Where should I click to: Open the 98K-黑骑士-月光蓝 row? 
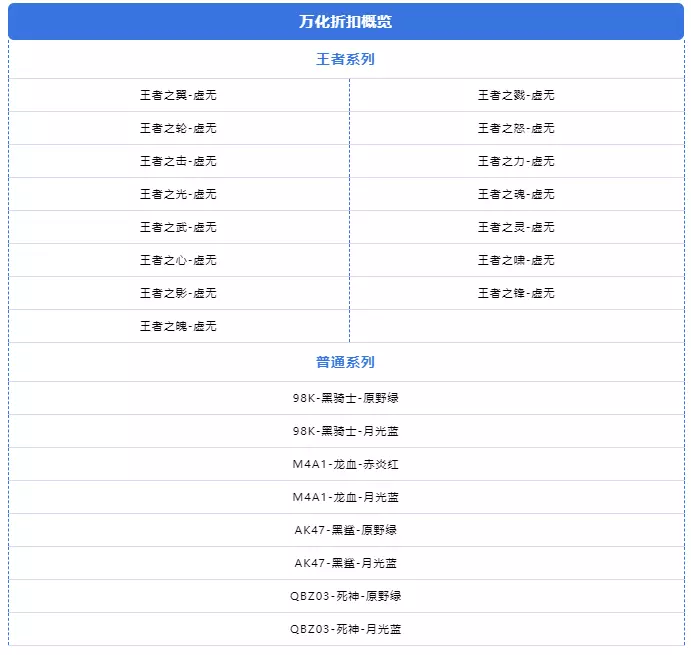(346, 431)
